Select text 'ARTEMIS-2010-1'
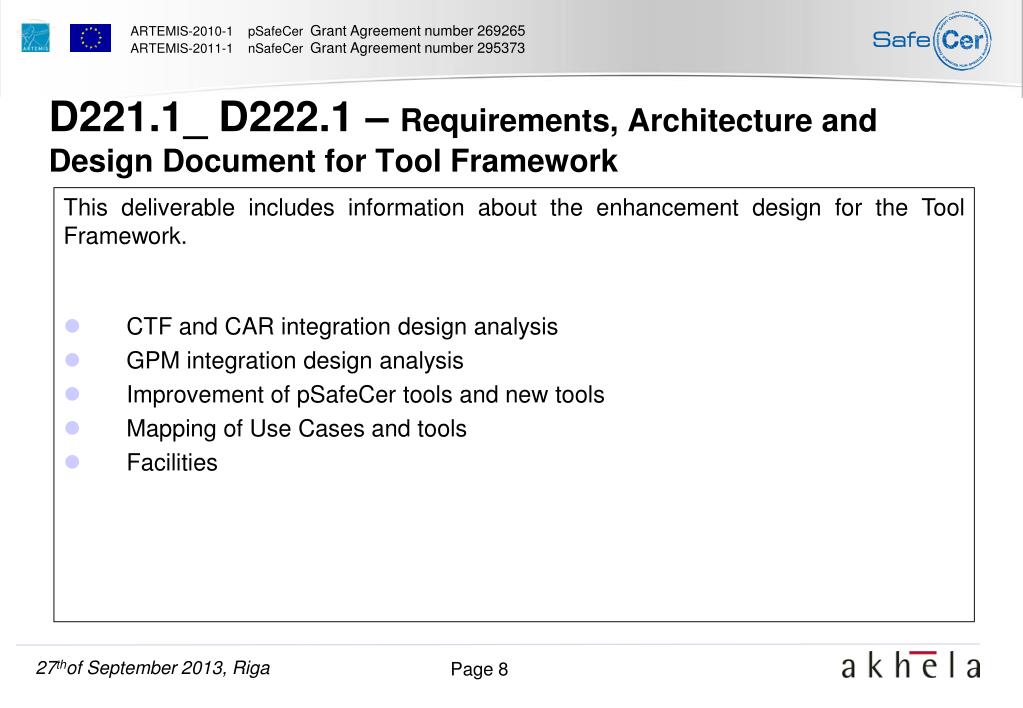 click(x=181, y=31)
